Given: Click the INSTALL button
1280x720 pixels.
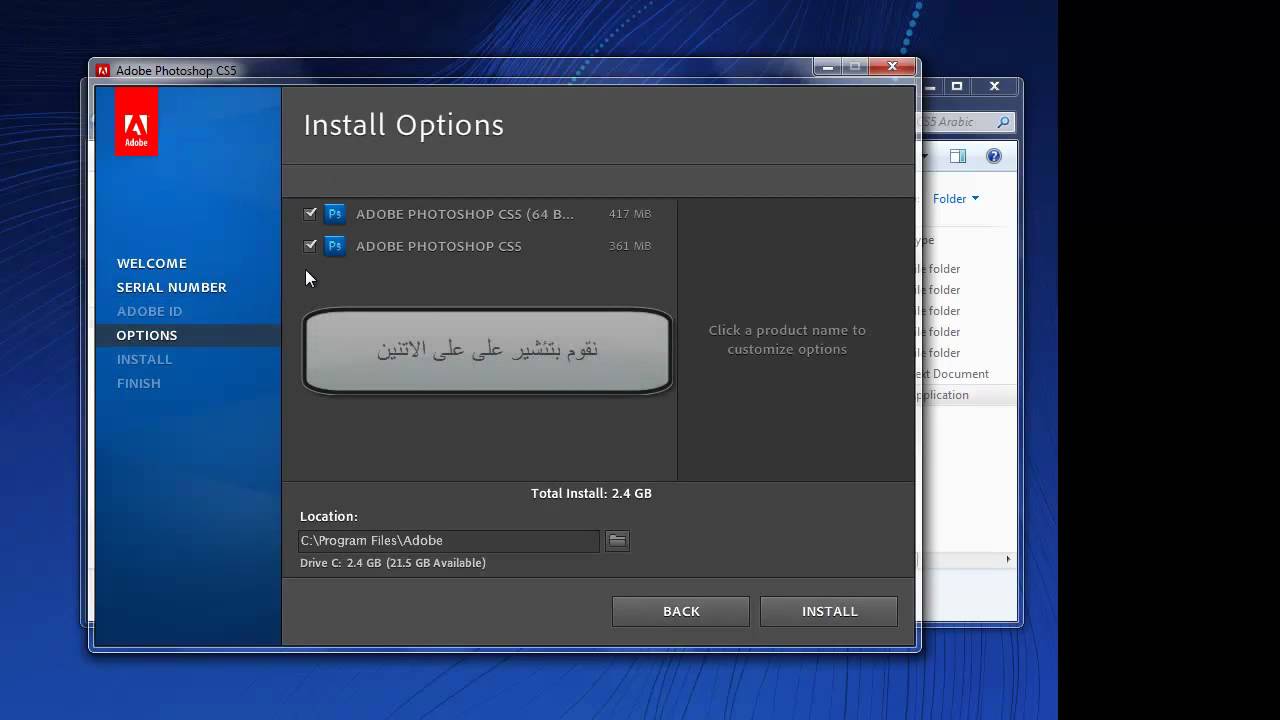Looking at the screenshot, I should point(829,611).
